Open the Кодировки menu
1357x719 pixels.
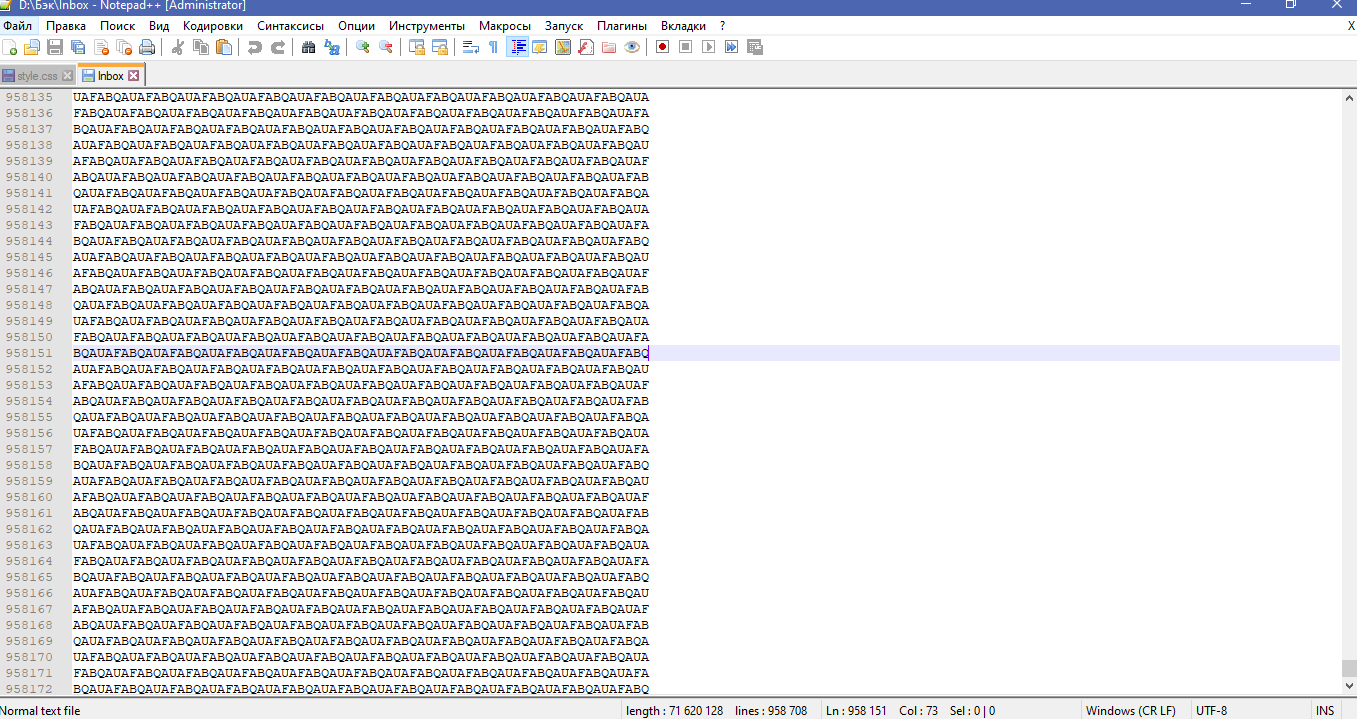213,26
